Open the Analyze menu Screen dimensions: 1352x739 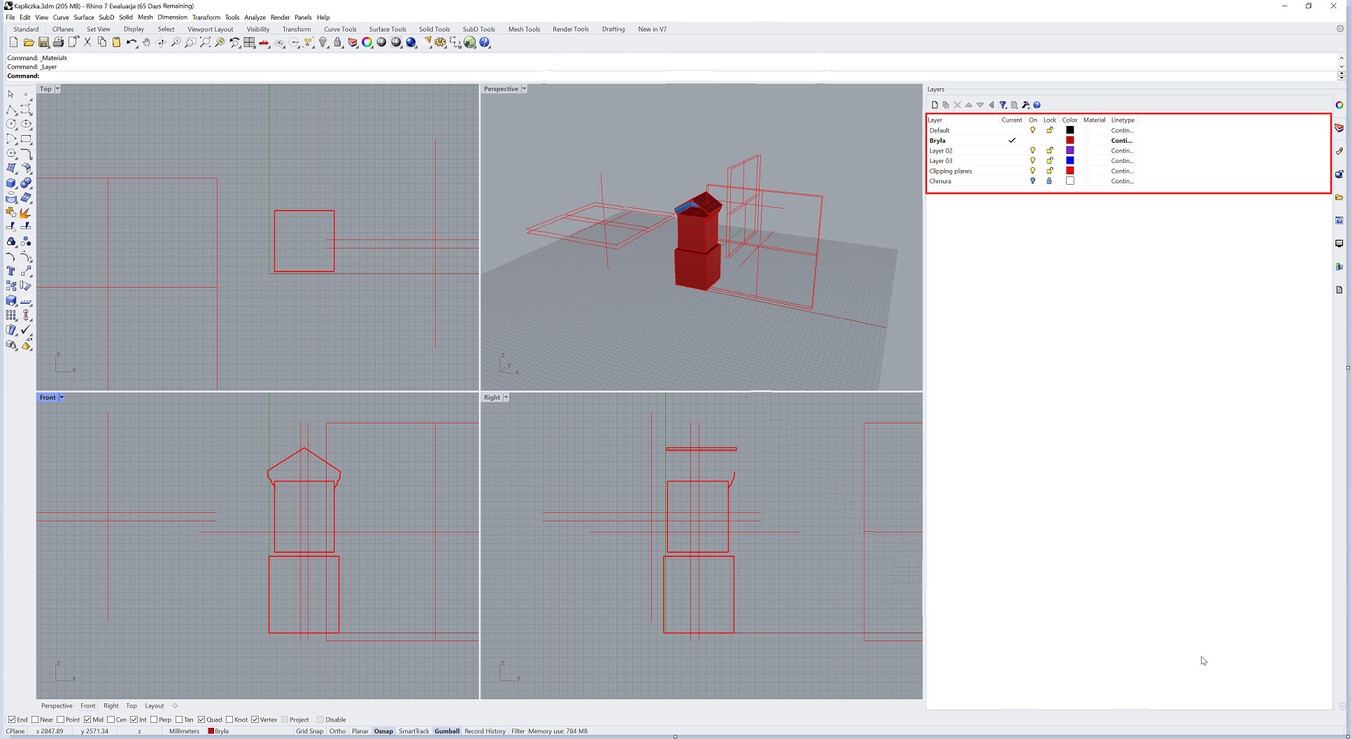255,17
